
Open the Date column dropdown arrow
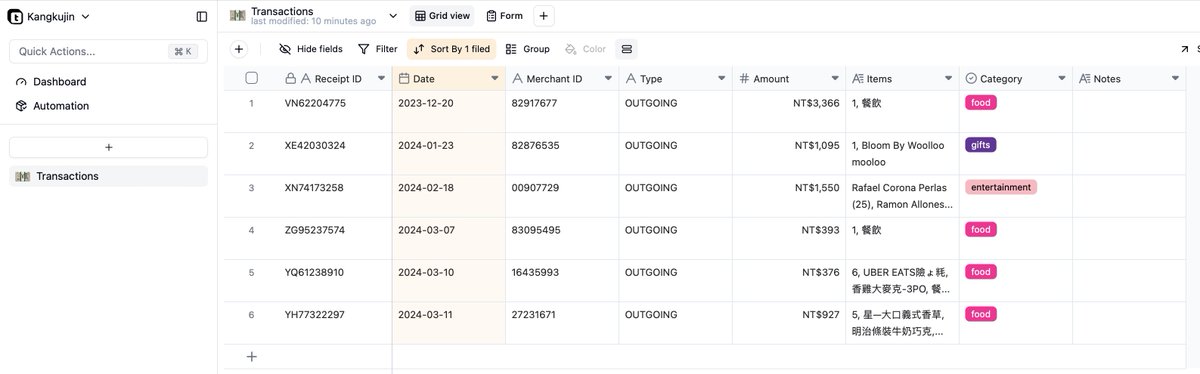494,78
